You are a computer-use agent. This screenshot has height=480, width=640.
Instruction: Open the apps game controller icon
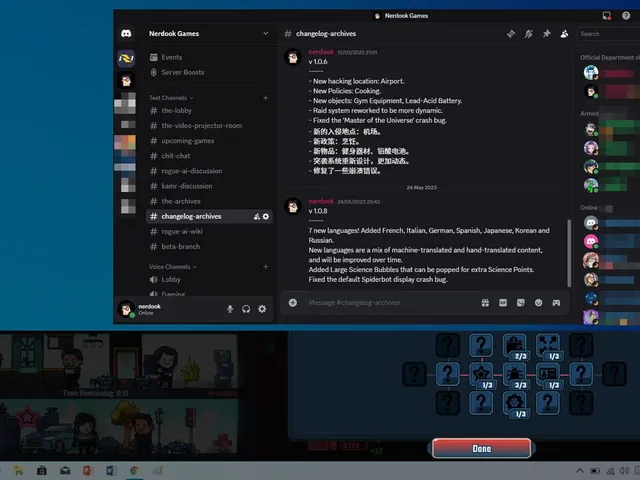coord(556,303)
